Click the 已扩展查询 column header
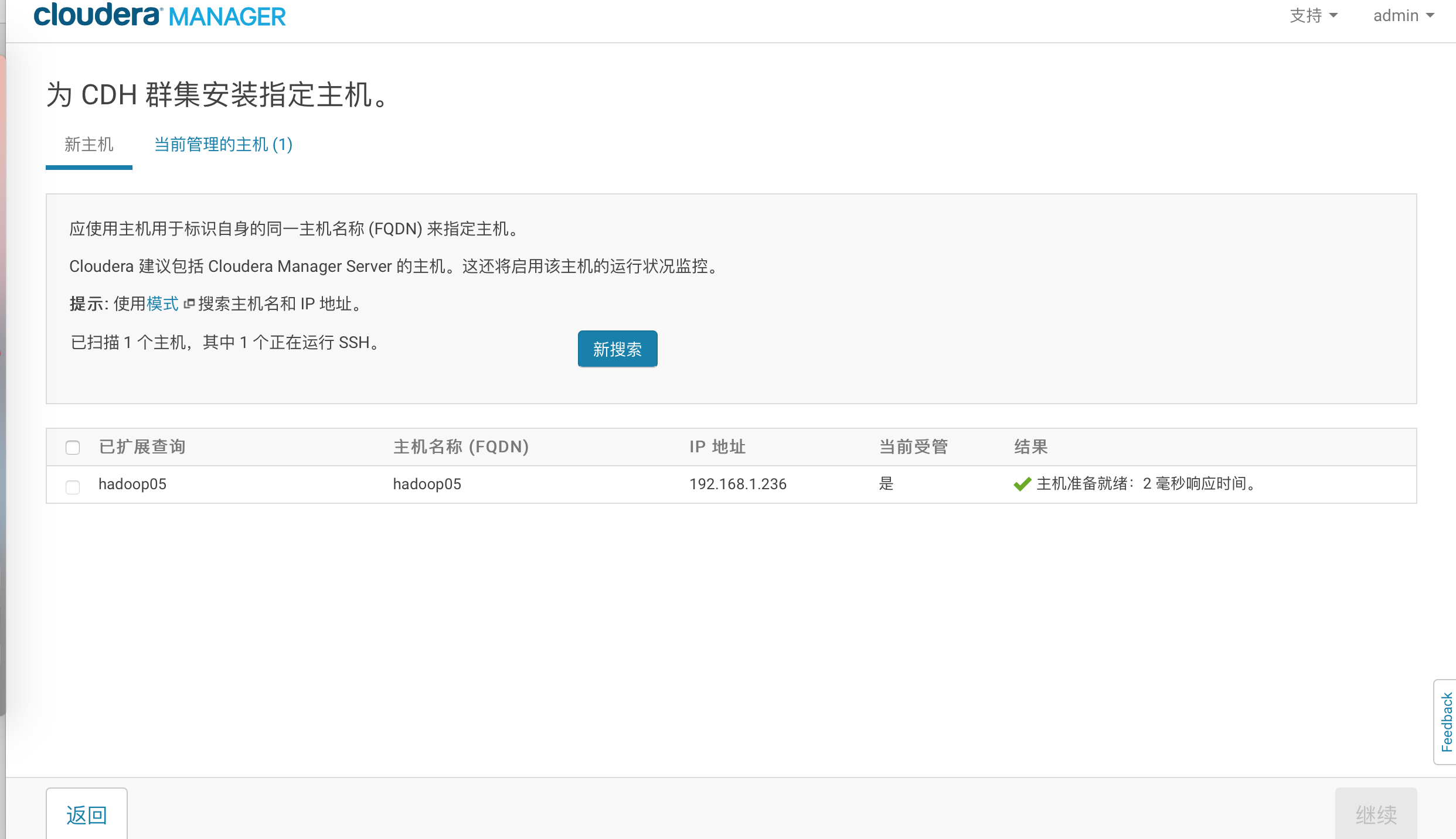This screenshot has width=1456, height=839. [x=142, y=447]
